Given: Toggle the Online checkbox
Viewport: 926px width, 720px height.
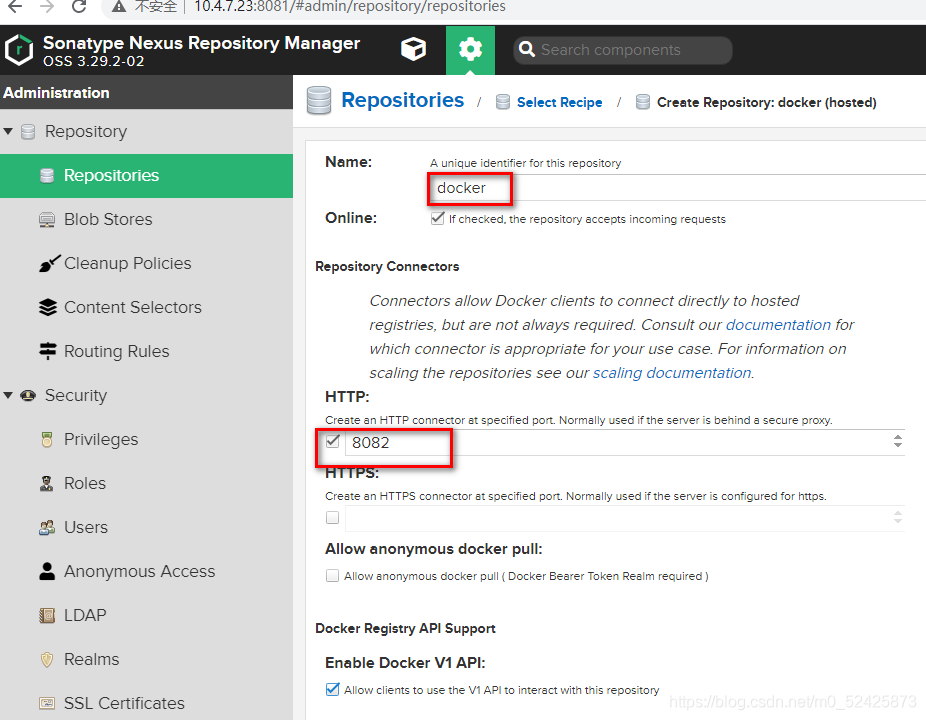Looking at the screenshot, I should coord(437,219).
